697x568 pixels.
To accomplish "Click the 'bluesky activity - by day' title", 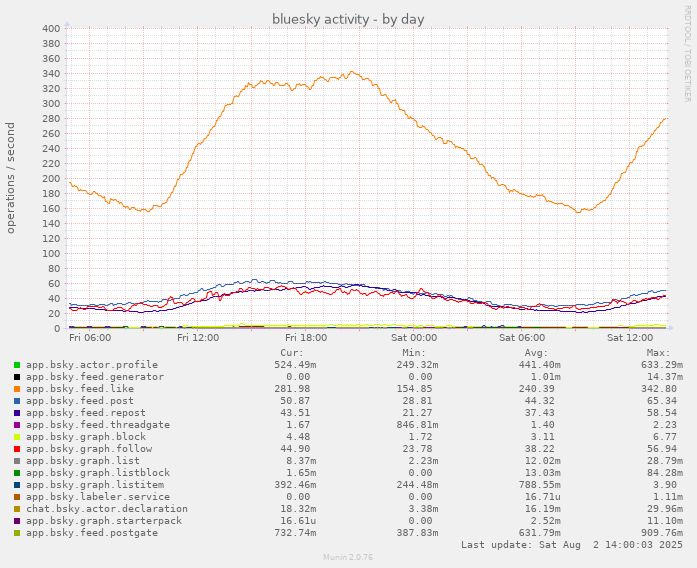I will coord(348,19).
